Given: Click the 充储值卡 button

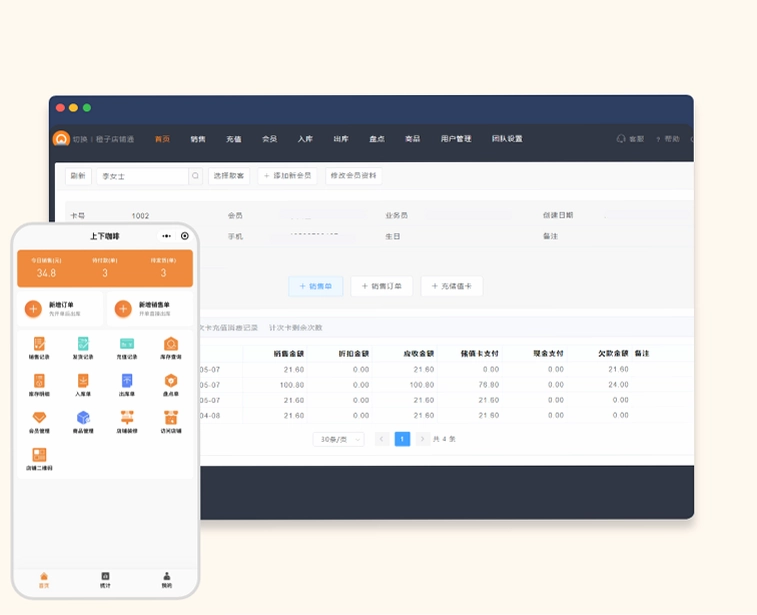Looking at the screenshot, I should (452, 286).
